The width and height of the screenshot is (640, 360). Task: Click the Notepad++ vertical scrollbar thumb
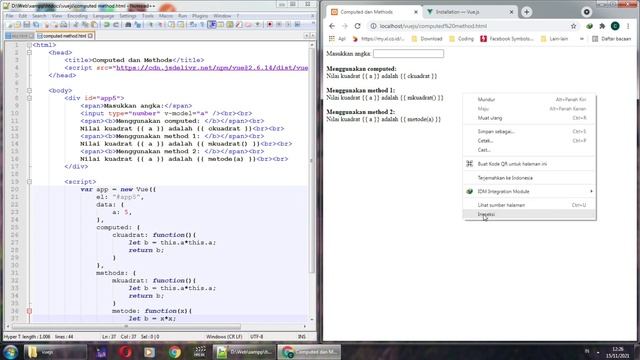click(x=312, y=161)
